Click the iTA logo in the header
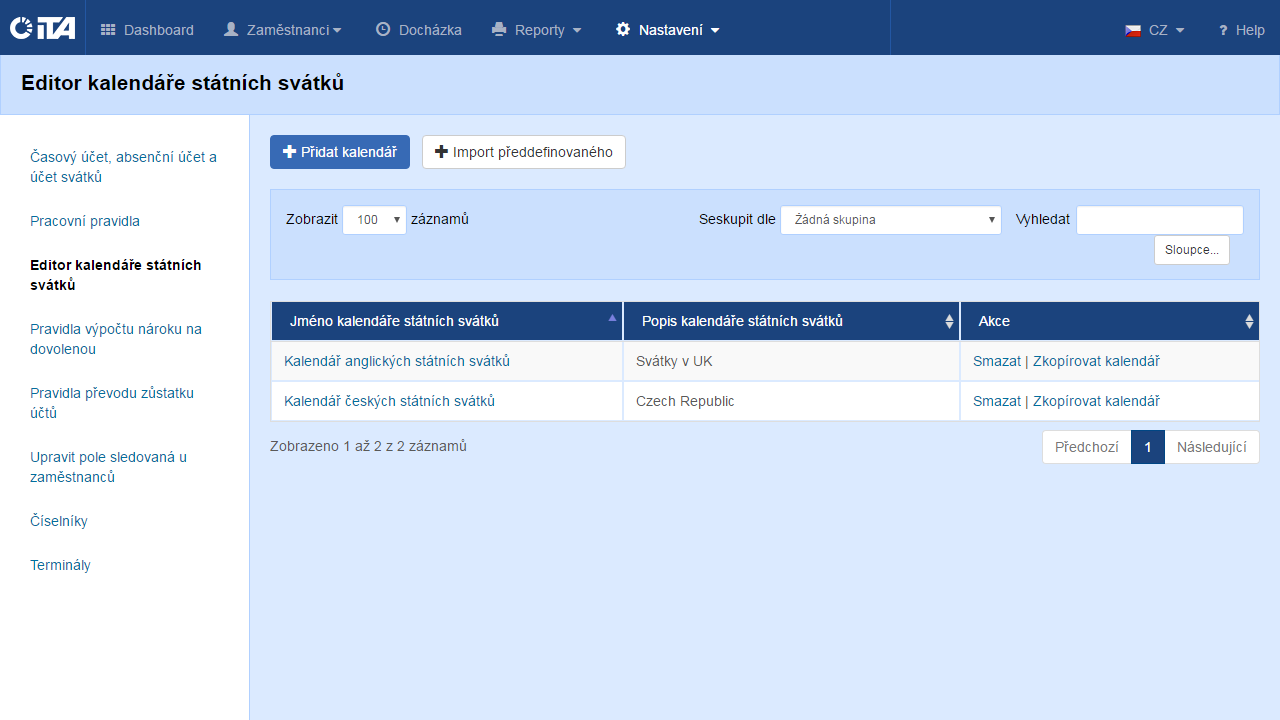The width and height of the screenshot is (1280, 720). 42,28
